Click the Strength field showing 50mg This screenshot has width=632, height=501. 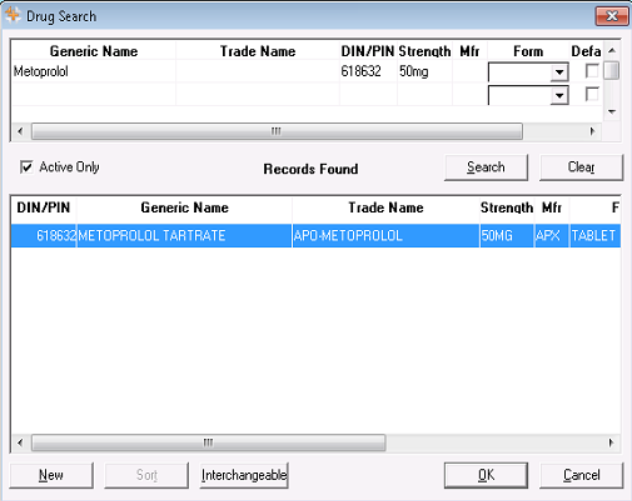coord(424,72)
